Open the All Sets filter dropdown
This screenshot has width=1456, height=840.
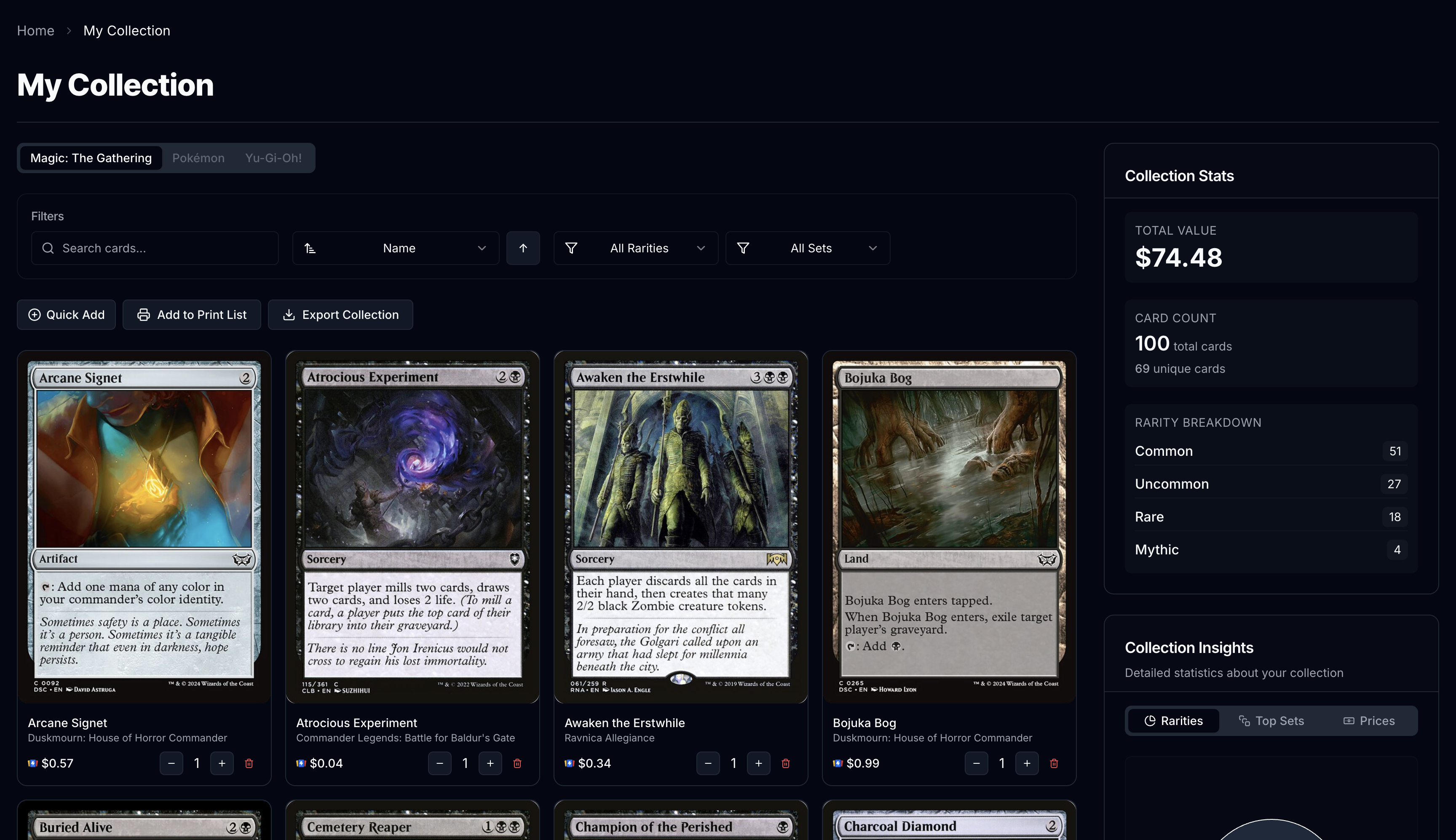[807, 248]
